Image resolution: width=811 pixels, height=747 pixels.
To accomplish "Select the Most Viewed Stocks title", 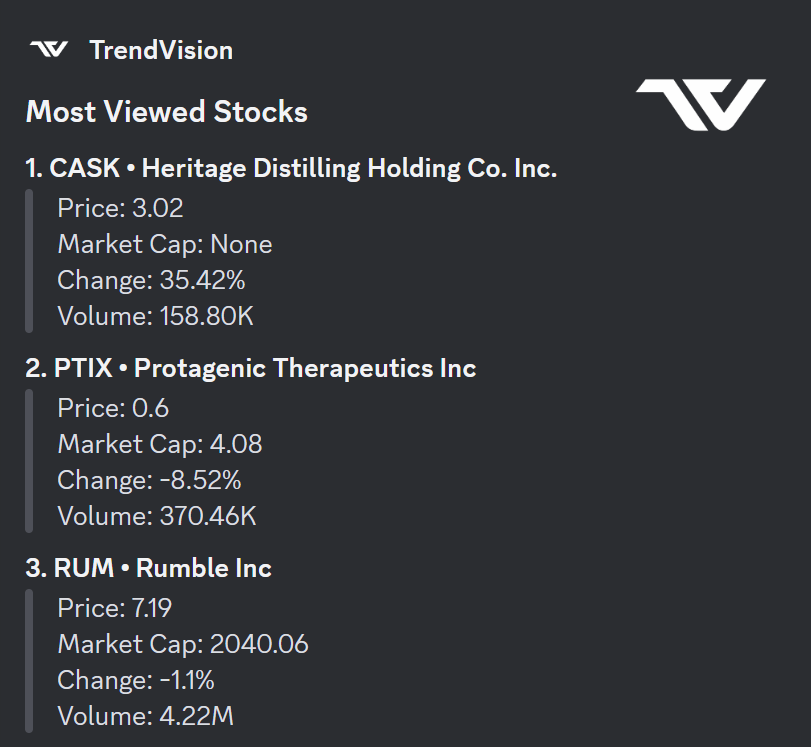I will coord(166,111).
